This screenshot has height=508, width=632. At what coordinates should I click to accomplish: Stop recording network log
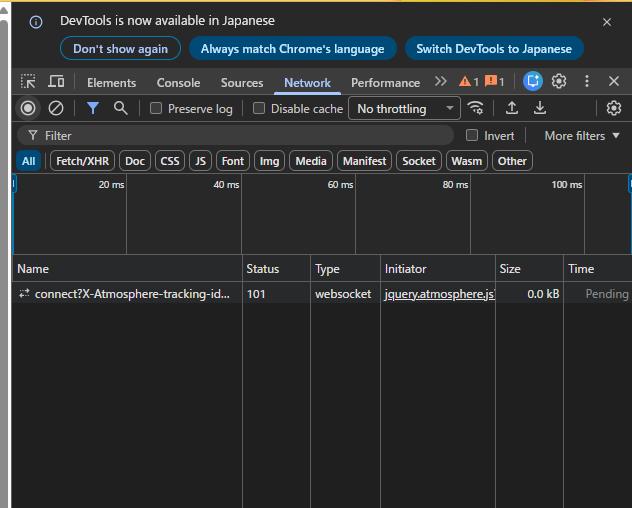coord(28,108)
